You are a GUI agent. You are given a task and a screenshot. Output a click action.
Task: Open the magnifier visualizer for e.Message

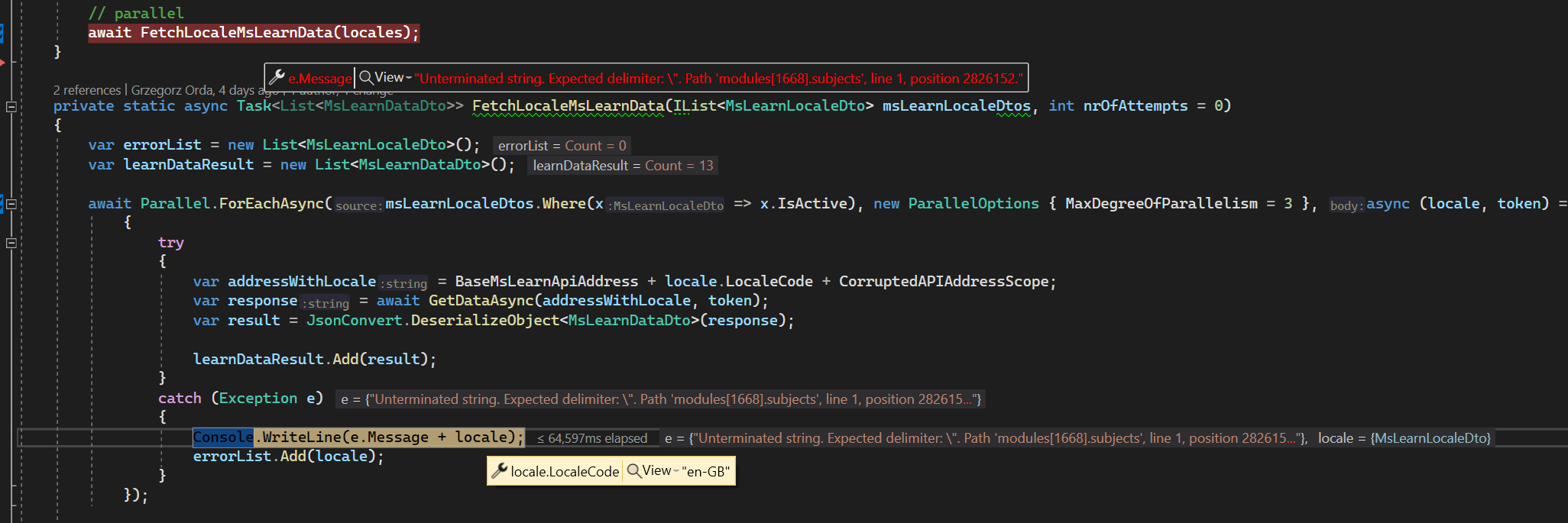coord(366,78)
